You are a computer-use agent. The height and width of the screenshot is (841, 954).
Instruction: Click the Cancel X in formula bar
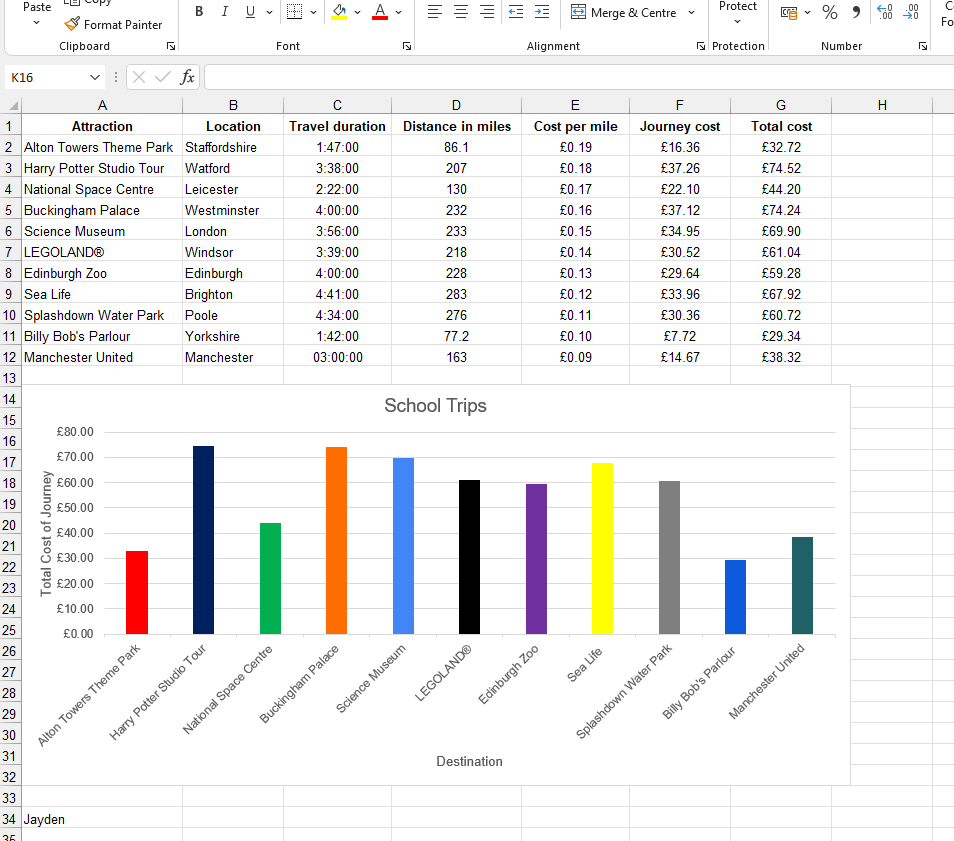pyautogui.click(x=139, y=77)
